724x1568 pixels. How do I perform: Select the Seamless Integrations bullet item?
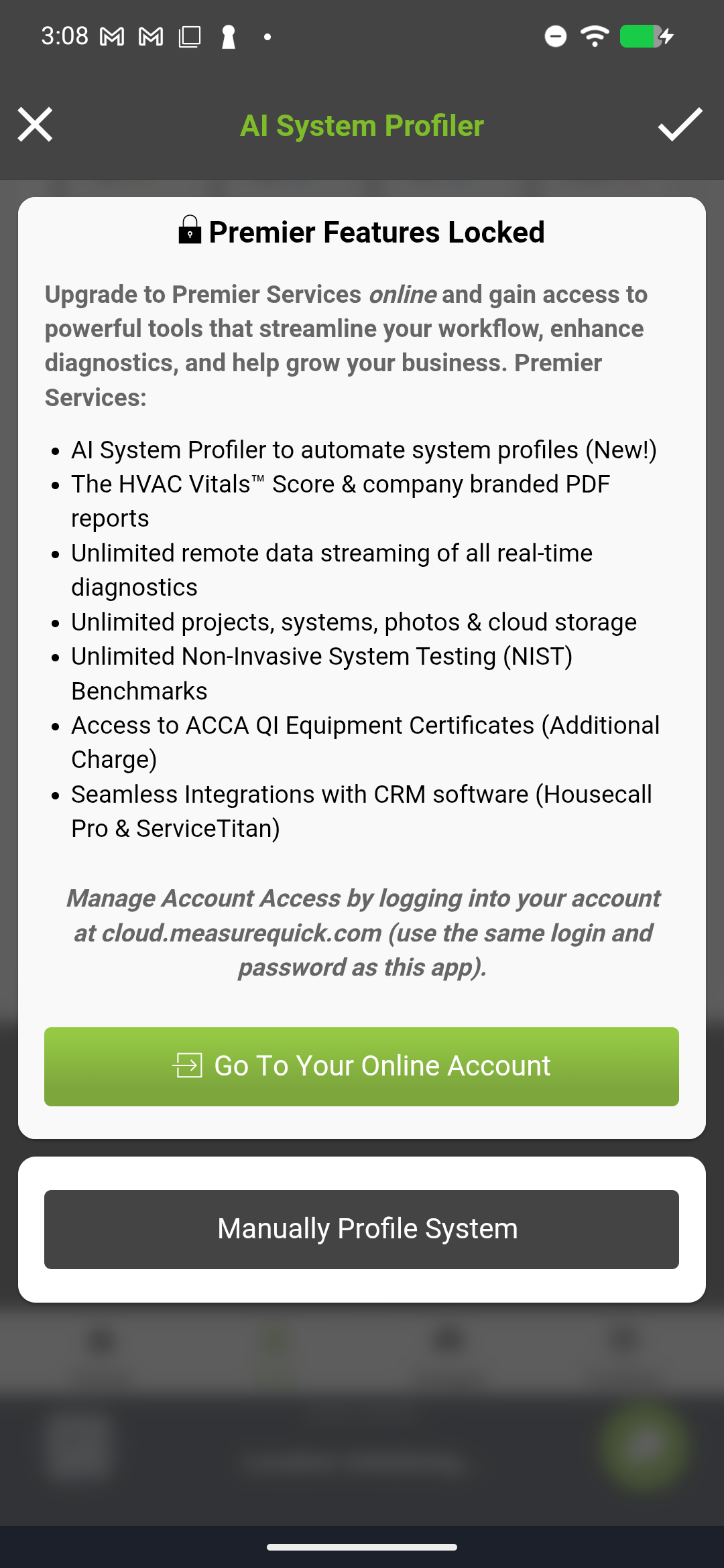coord(362,811)
